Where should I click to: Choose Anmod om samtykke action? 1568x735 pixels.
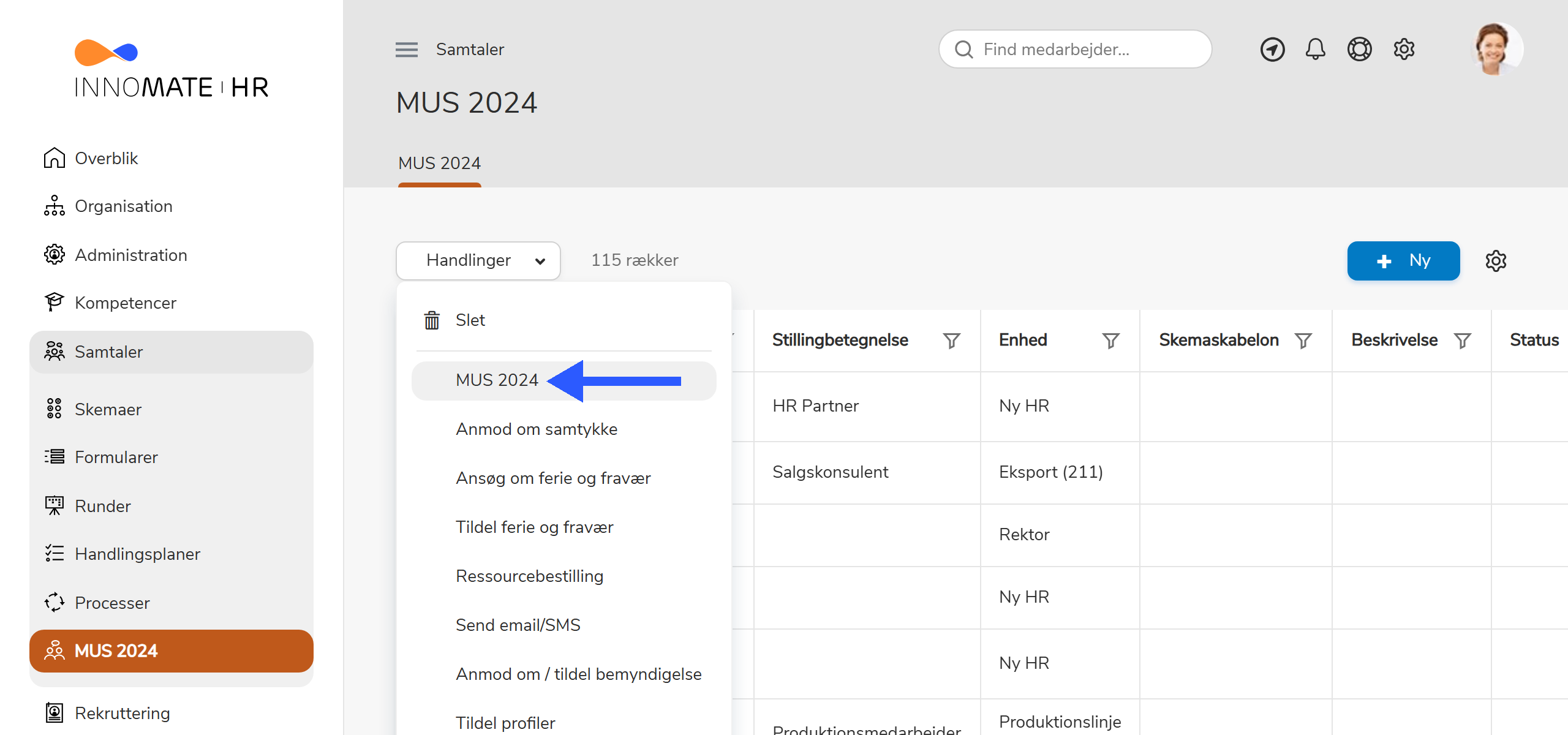click(563, 429)
